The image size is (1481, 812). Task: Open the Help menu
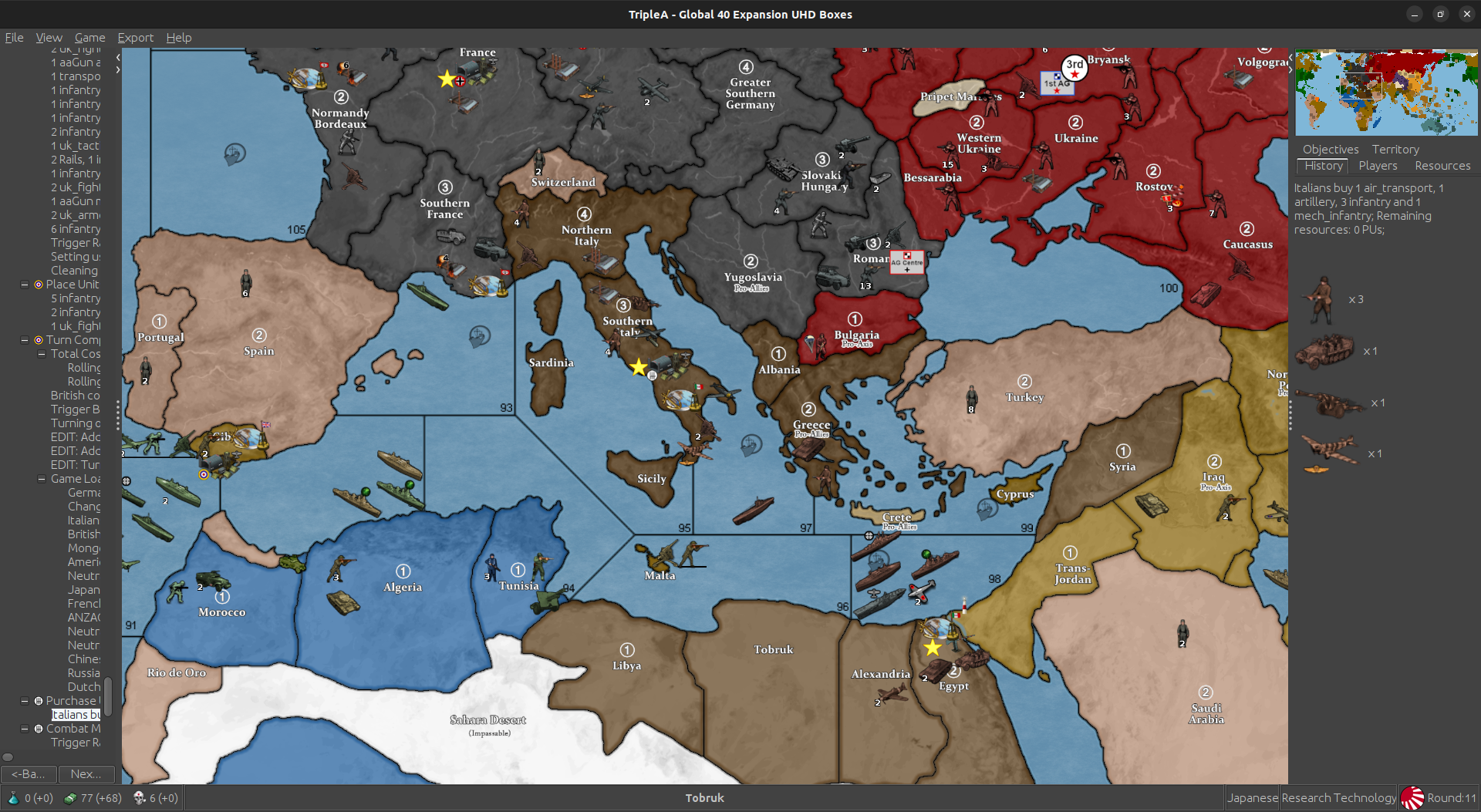pos(179,38)
